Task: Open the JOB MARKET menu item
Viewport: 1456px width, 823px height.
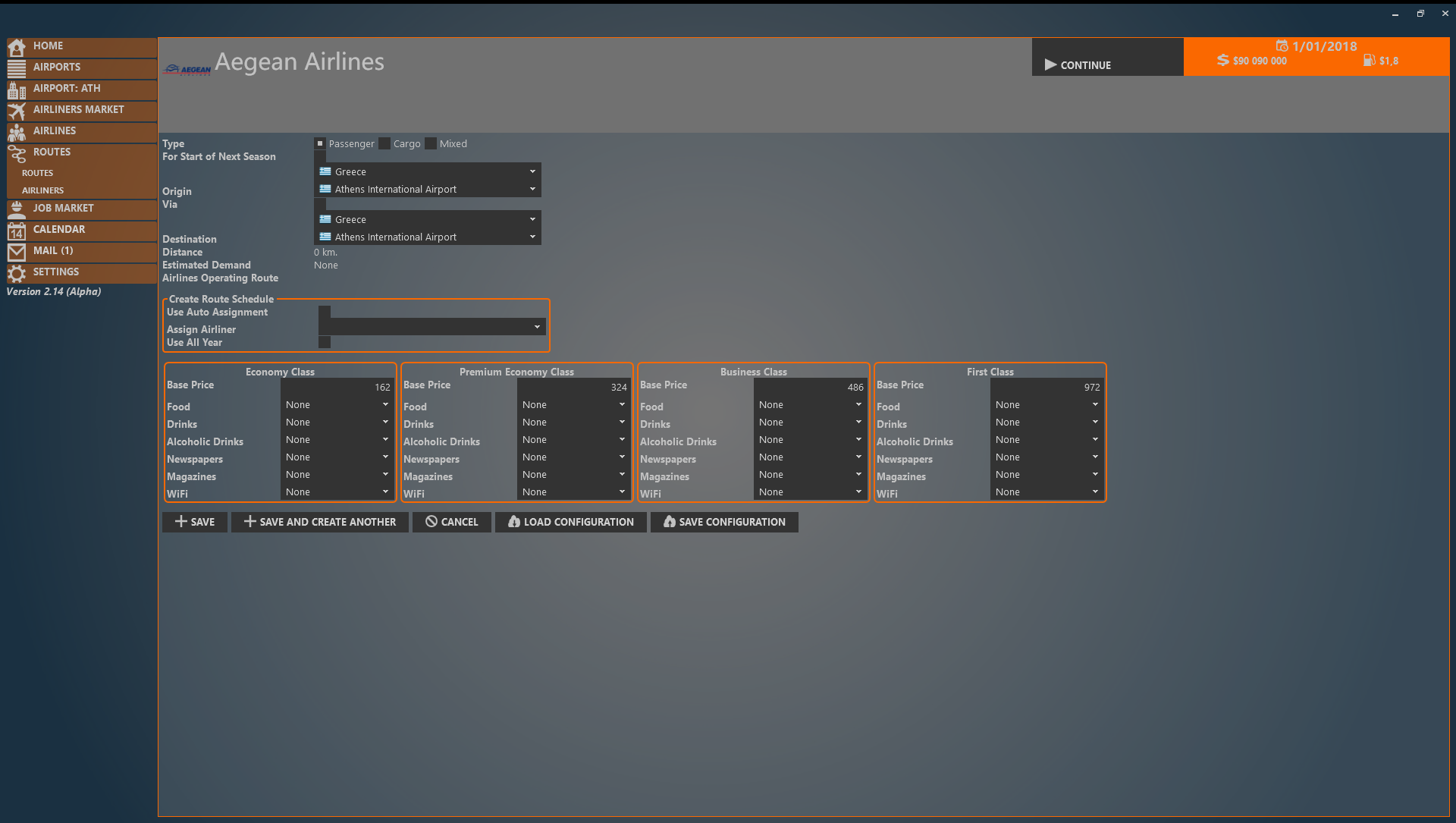Action: click(82, 209)
